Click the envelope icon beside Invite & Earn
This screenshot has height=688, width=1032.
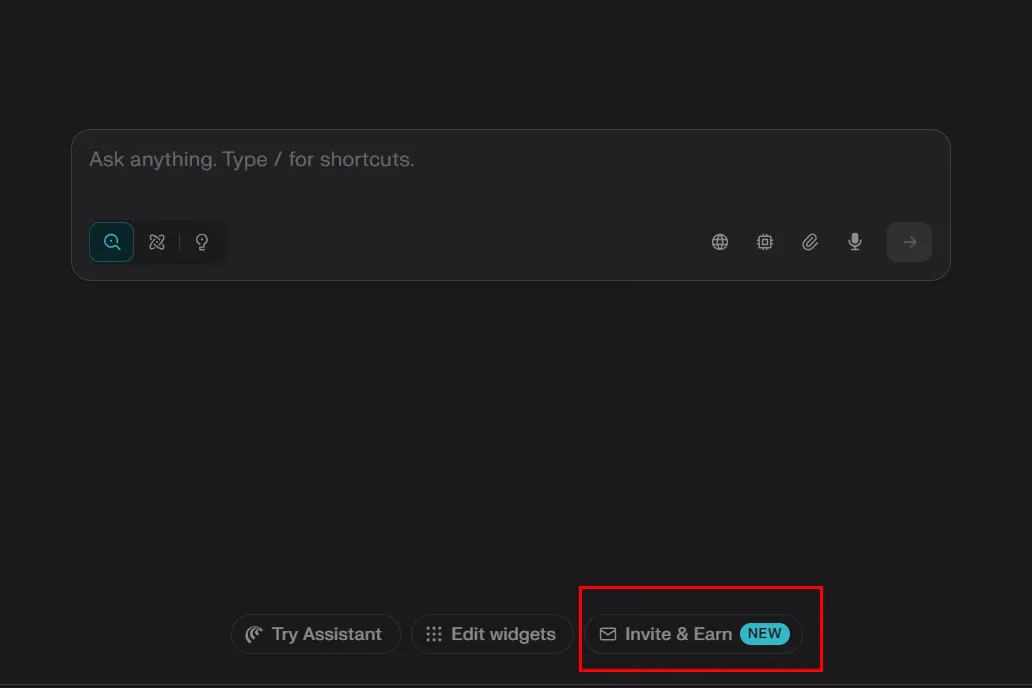(x=608, y=634)
